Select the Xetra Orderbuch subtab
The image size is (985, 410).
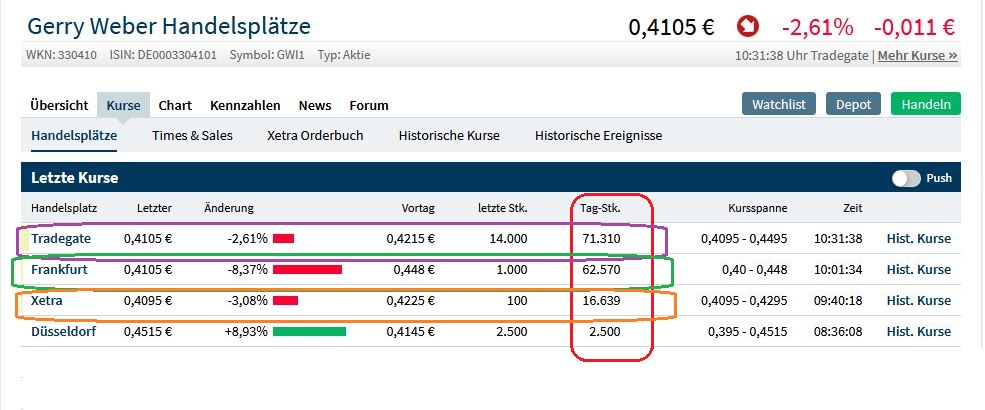pyautogui.click(x=315, y=135)
